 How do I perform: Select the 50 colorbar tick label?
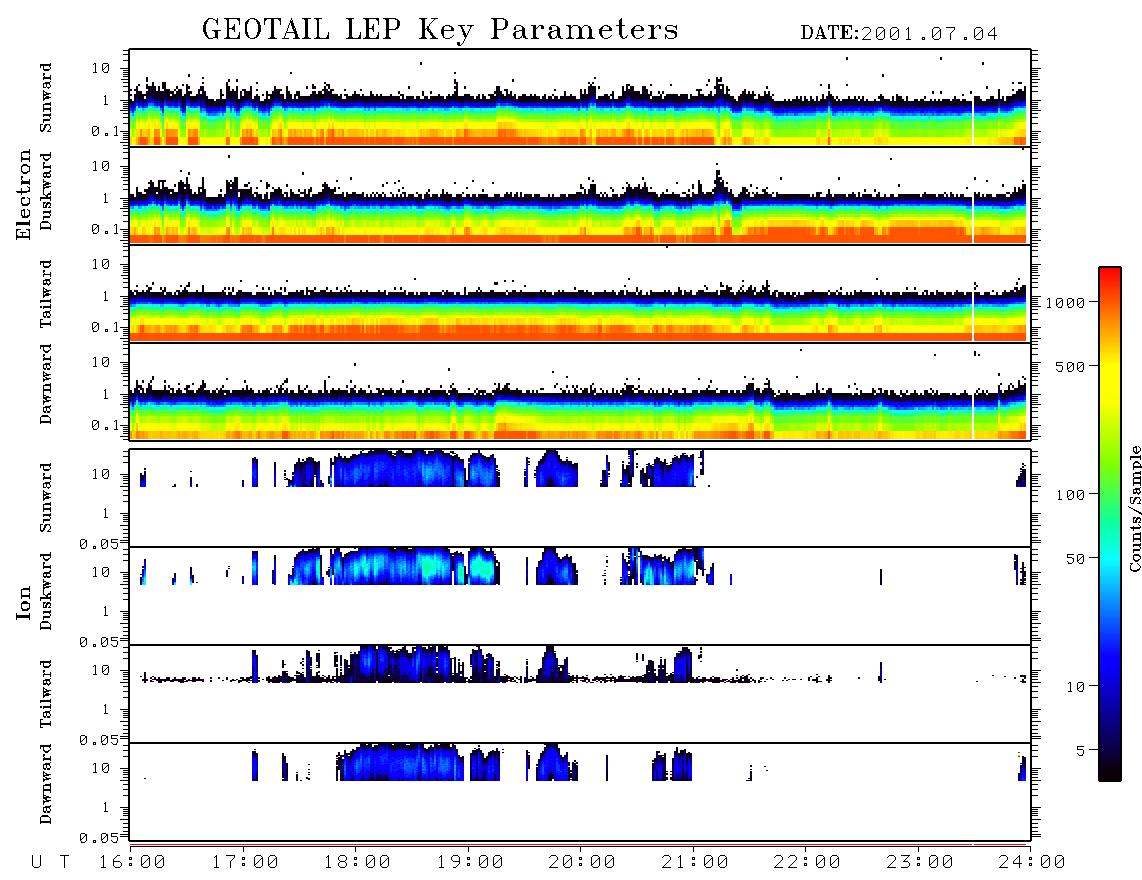1075,559
